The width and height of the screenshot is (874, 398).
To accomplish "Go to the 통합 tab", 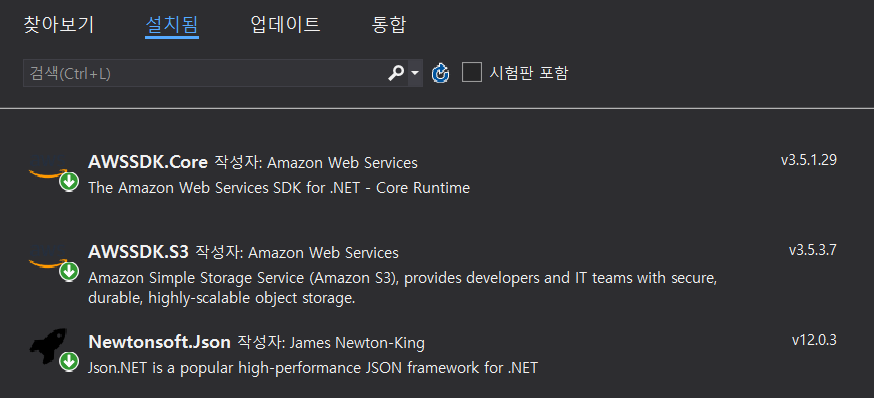I will 389,25.
